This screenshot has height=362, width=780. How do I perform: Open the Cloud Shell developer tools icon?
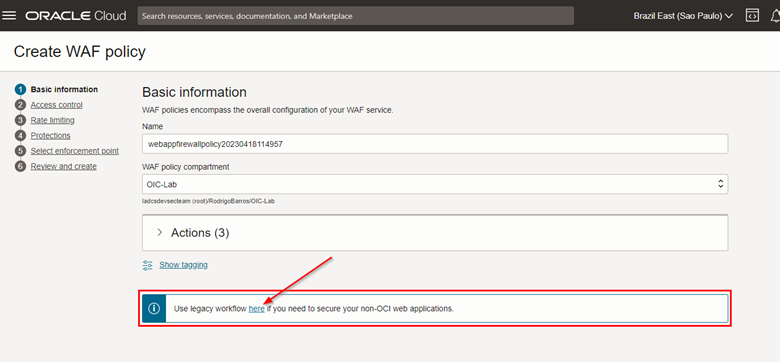pyautogui.click(x=752, y=16)
